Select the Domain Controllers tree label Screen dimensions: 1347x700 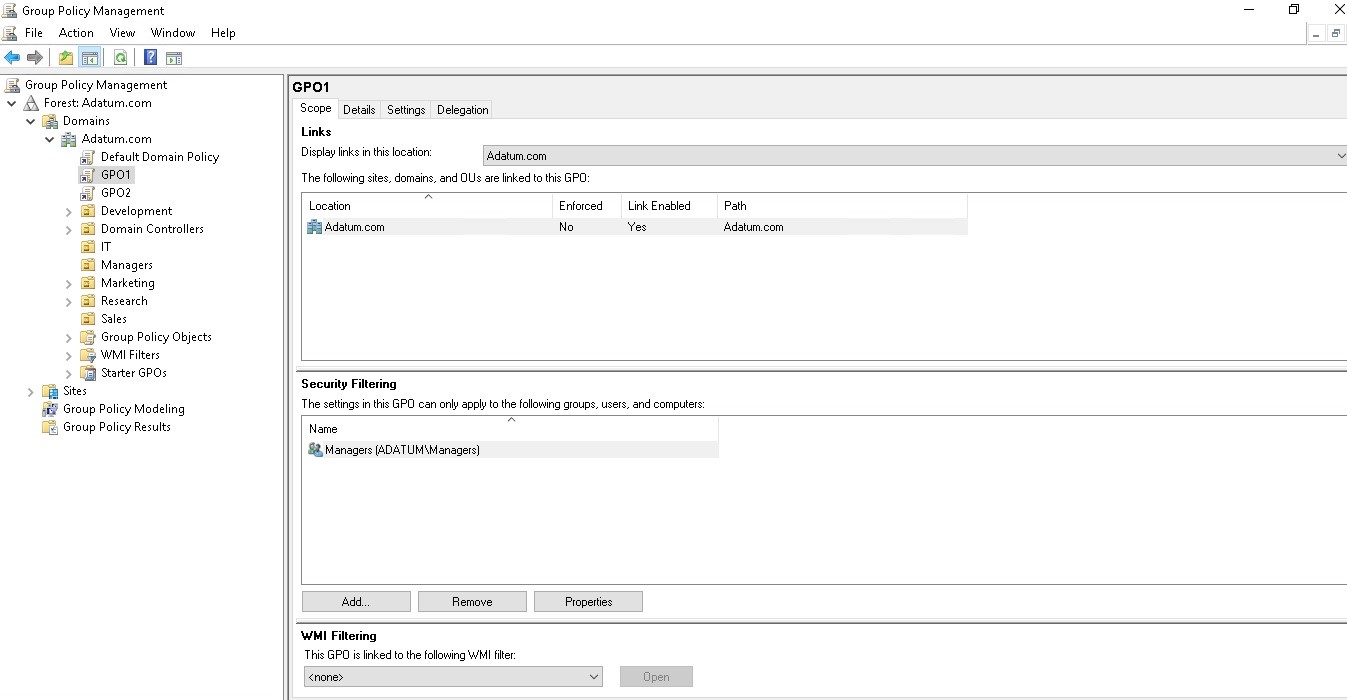[152, 229]
